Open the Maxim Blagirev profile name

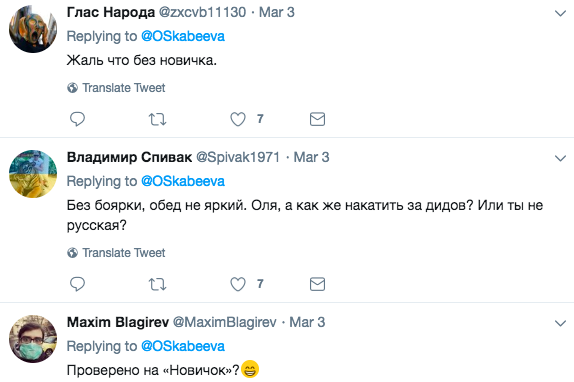pos(118,322)
